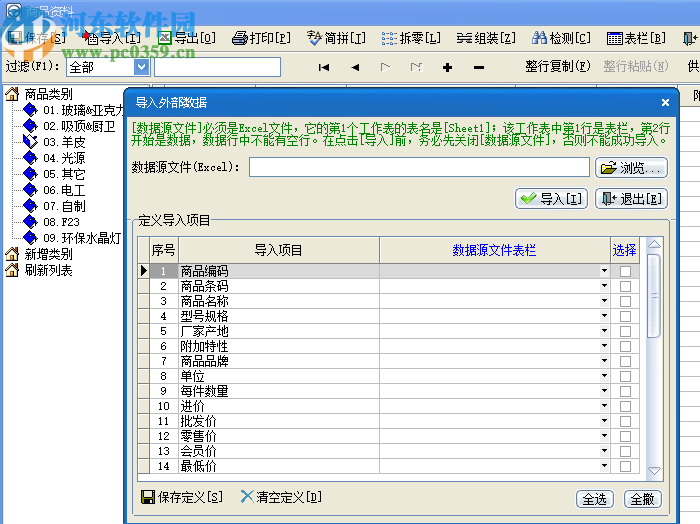Click the 导出[O] toolbar icon
Image resolution: width=700 pixels, height=524 pixels.
click(165, 38)
